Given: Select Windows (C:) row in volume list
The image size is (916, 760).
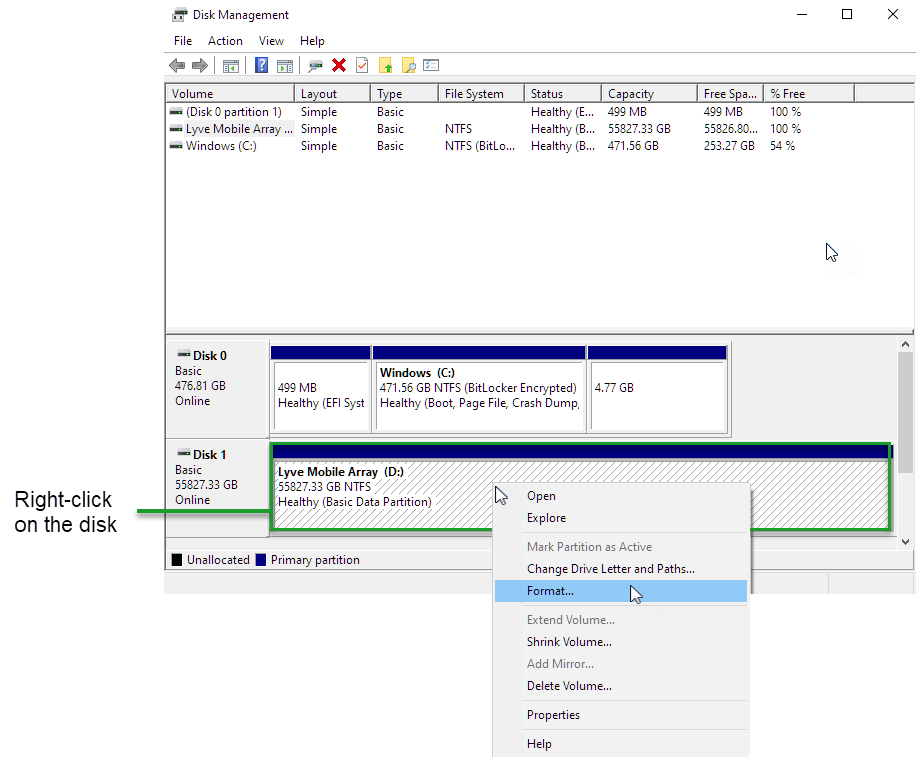Looking at the screenshot, I should tap(221, 146).
